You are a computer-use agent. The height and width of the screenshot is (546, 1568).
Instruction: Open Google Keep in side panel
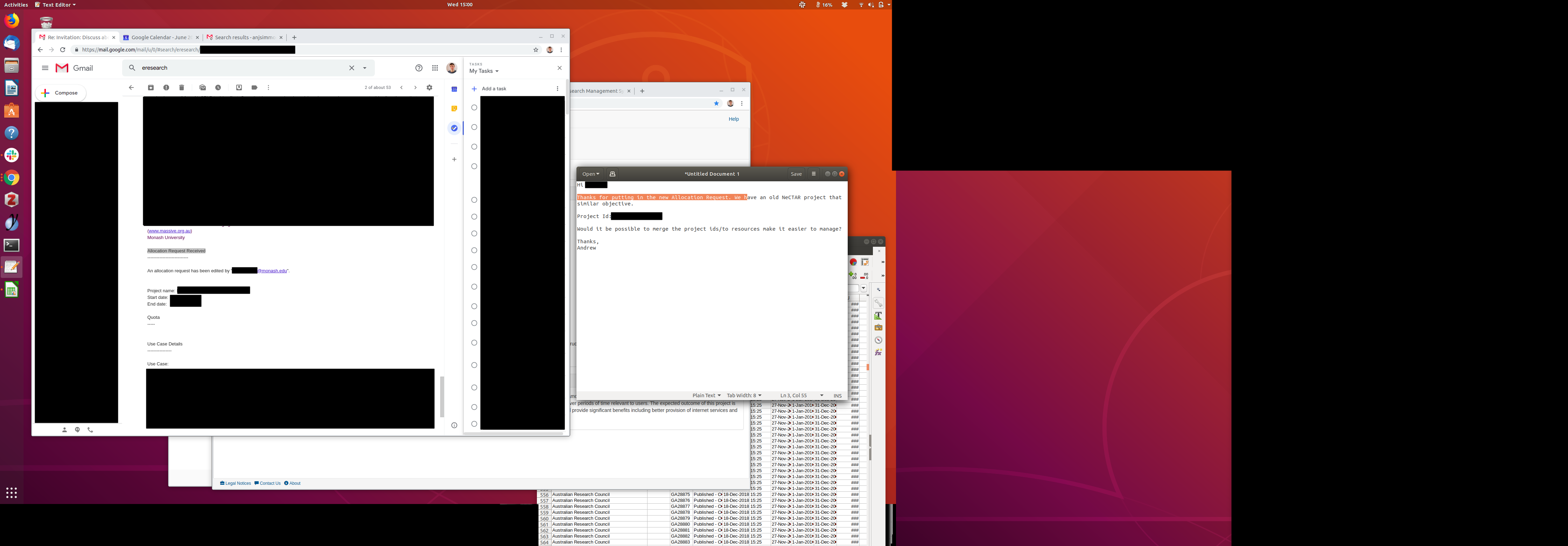coord(454,108)
